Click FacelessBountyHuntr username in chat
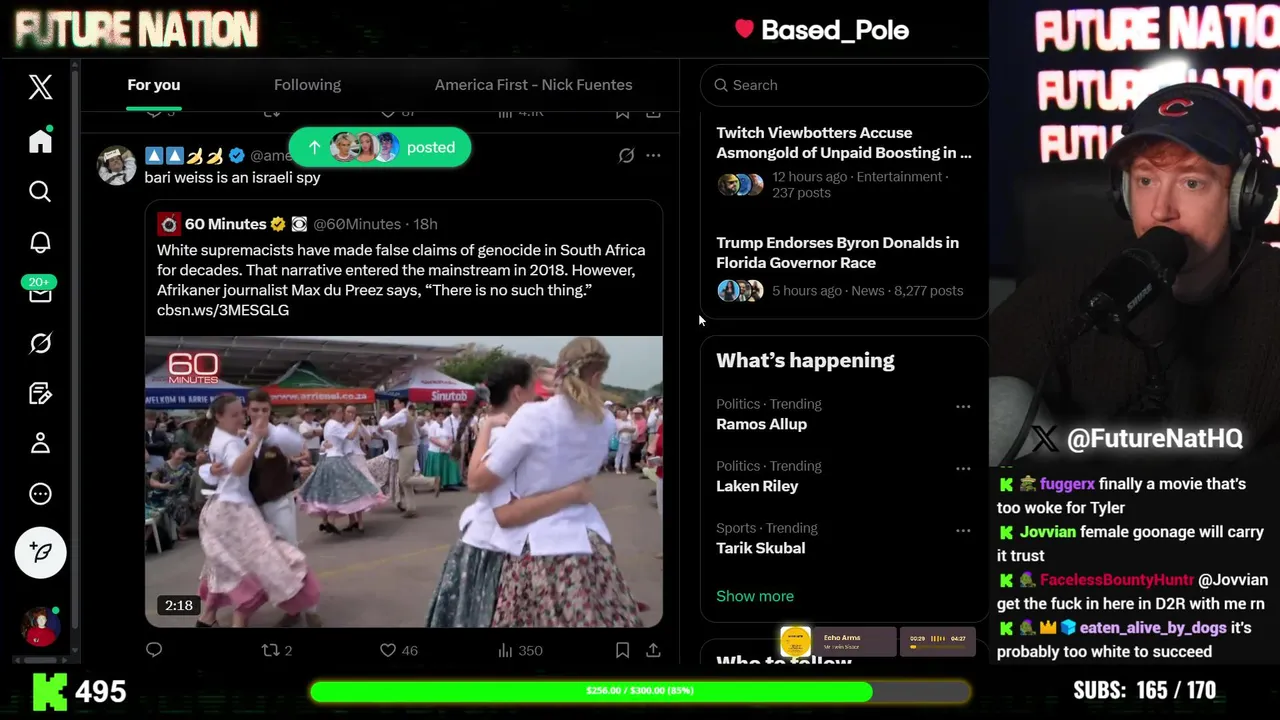Image resolution: width=1280 pixels, height=720 pixels. click(x=1117, y=580)
